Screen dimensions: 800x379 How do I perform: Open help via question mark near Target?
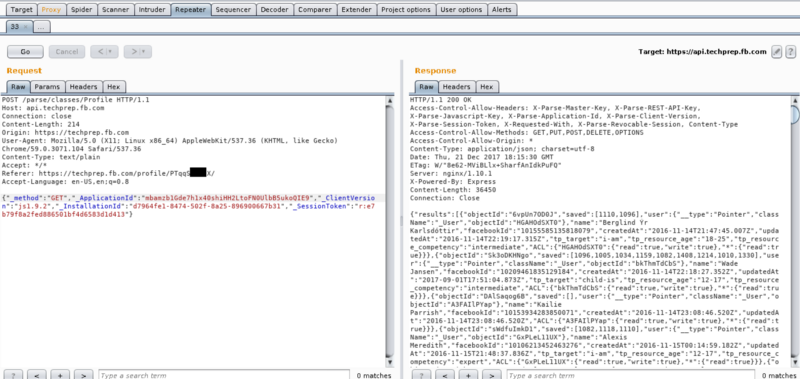click(x=790, y=52)
